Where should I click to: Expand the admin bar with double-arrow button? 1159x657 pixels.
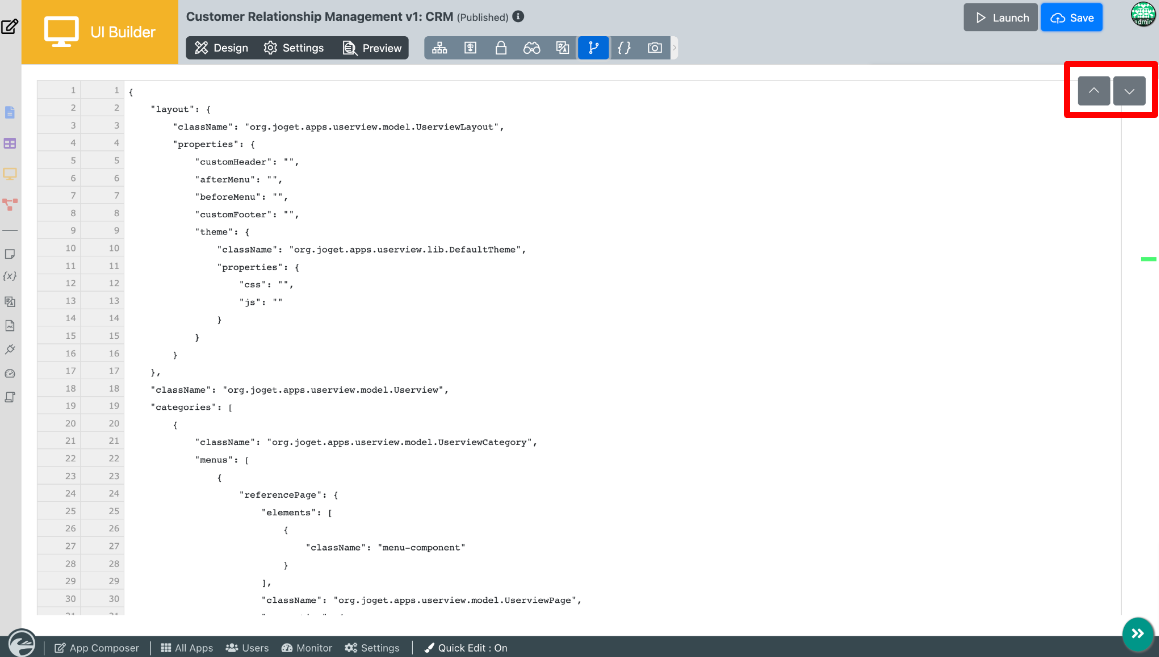pyautogui.click(x=1137, y=632)
